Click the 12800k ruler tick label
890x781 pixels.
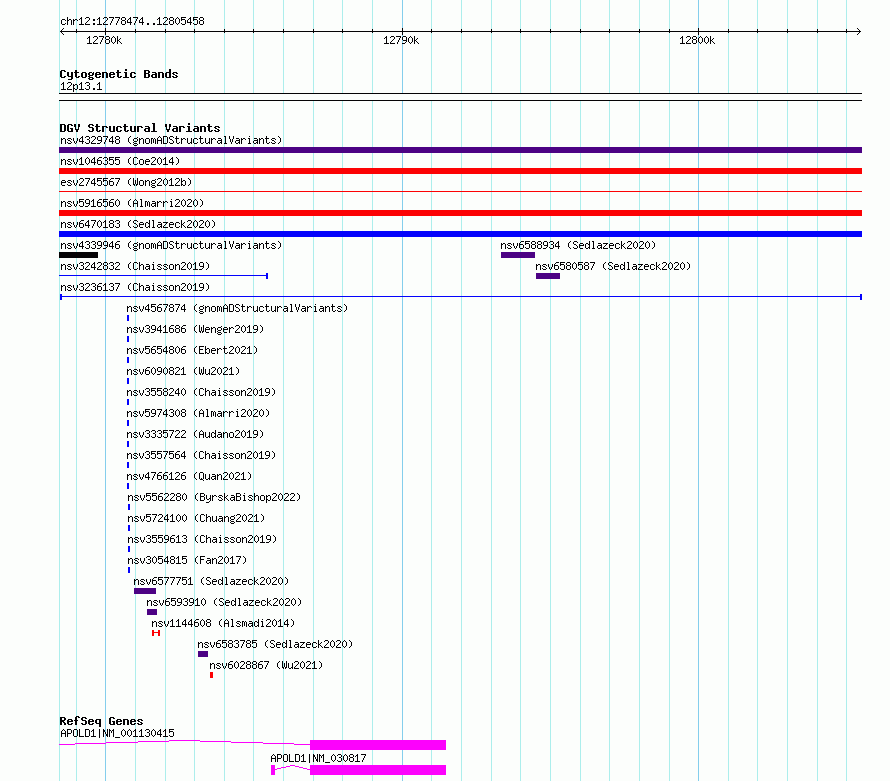coord(697,40)
